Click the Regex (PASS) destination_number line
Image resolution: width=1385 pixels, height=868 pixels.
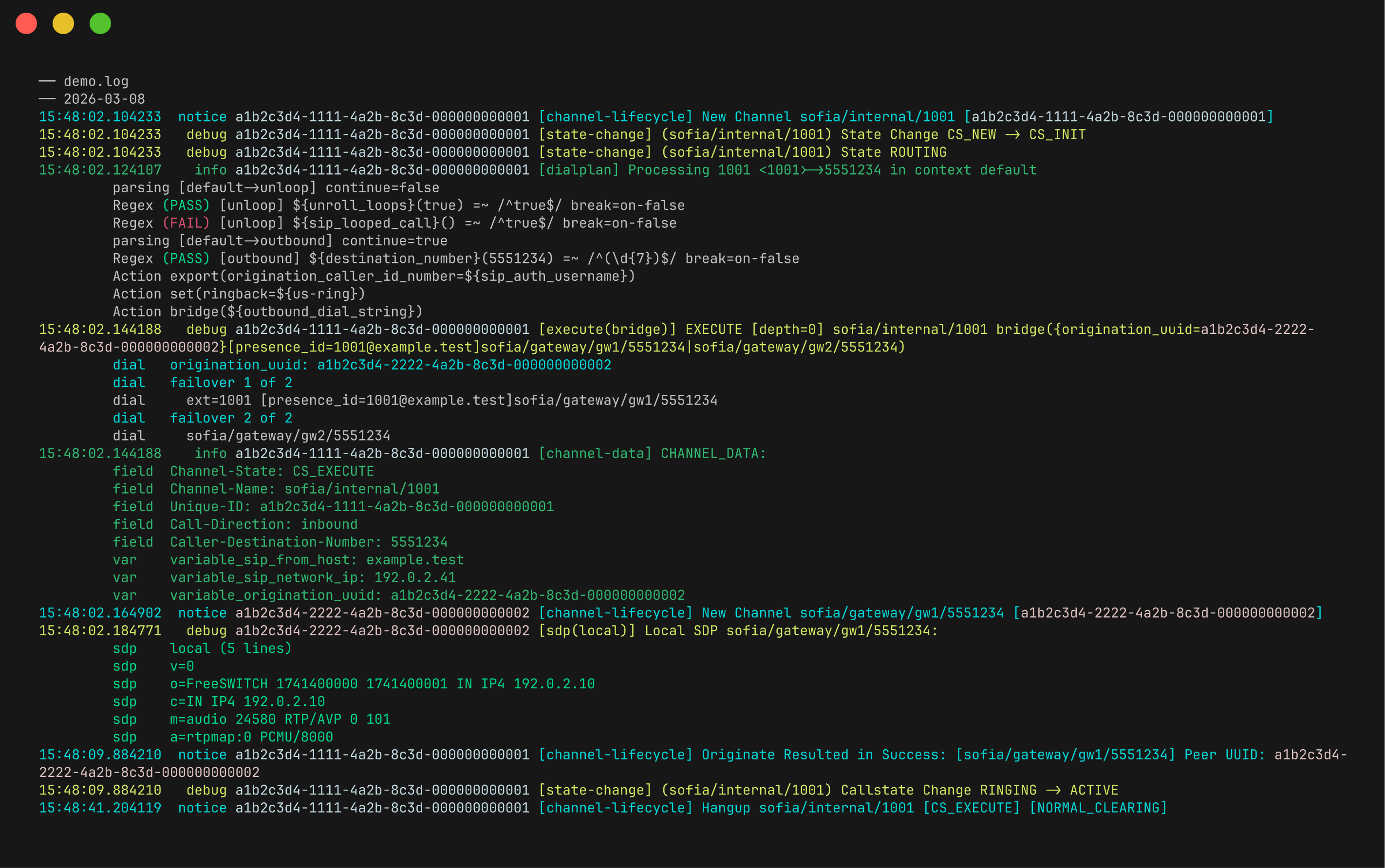tap(456, 259)
